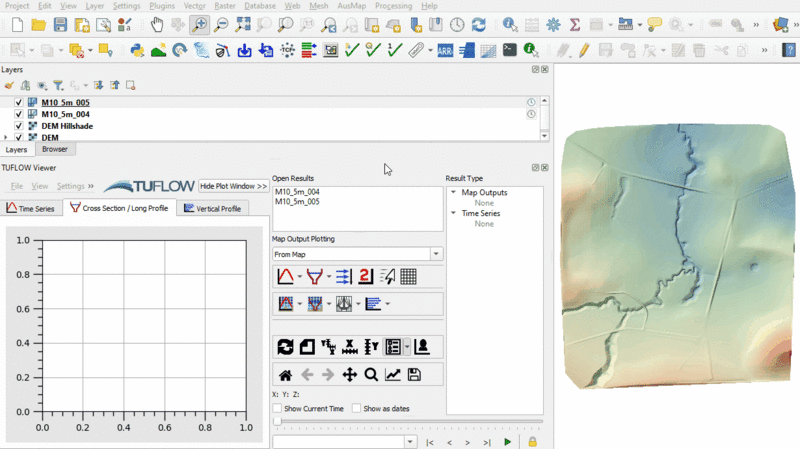Open the Processing menu
Screen dimensions: 800x449
pyautogui.click(x=393, y=6)
